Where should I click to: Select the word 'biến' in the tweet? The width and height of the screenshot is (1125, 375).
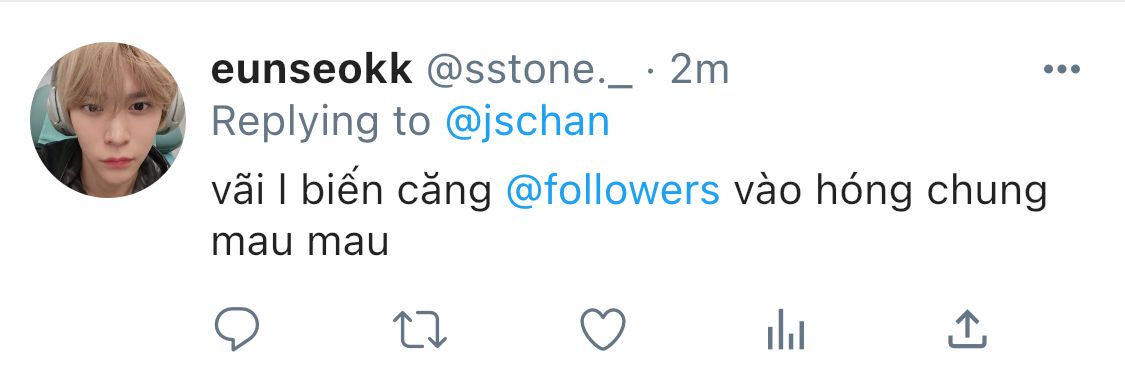pyautogui.click(x=339, y=190)
